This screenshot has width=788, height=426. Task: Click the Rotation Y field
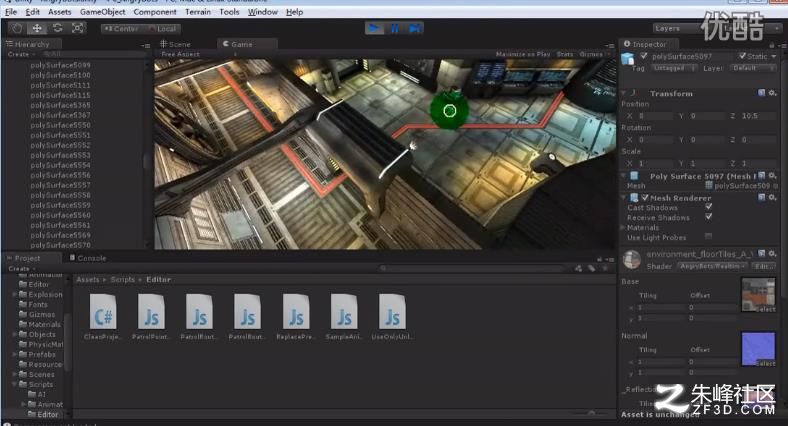tap(707, 140)
